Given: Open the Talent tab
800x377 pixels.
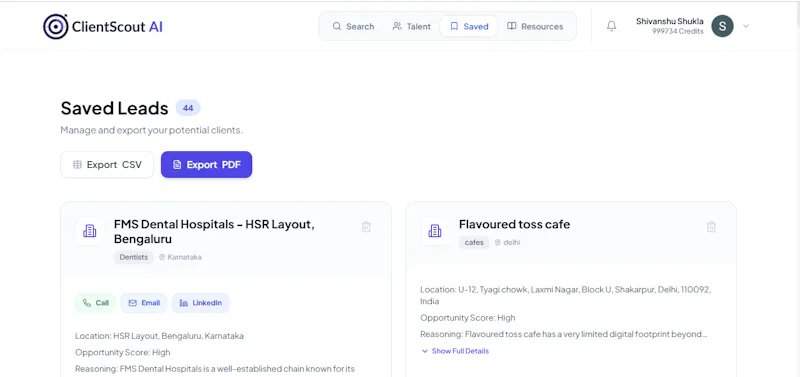Looking at the screenshot, I should pyautogui.click(x=412, y=27).
